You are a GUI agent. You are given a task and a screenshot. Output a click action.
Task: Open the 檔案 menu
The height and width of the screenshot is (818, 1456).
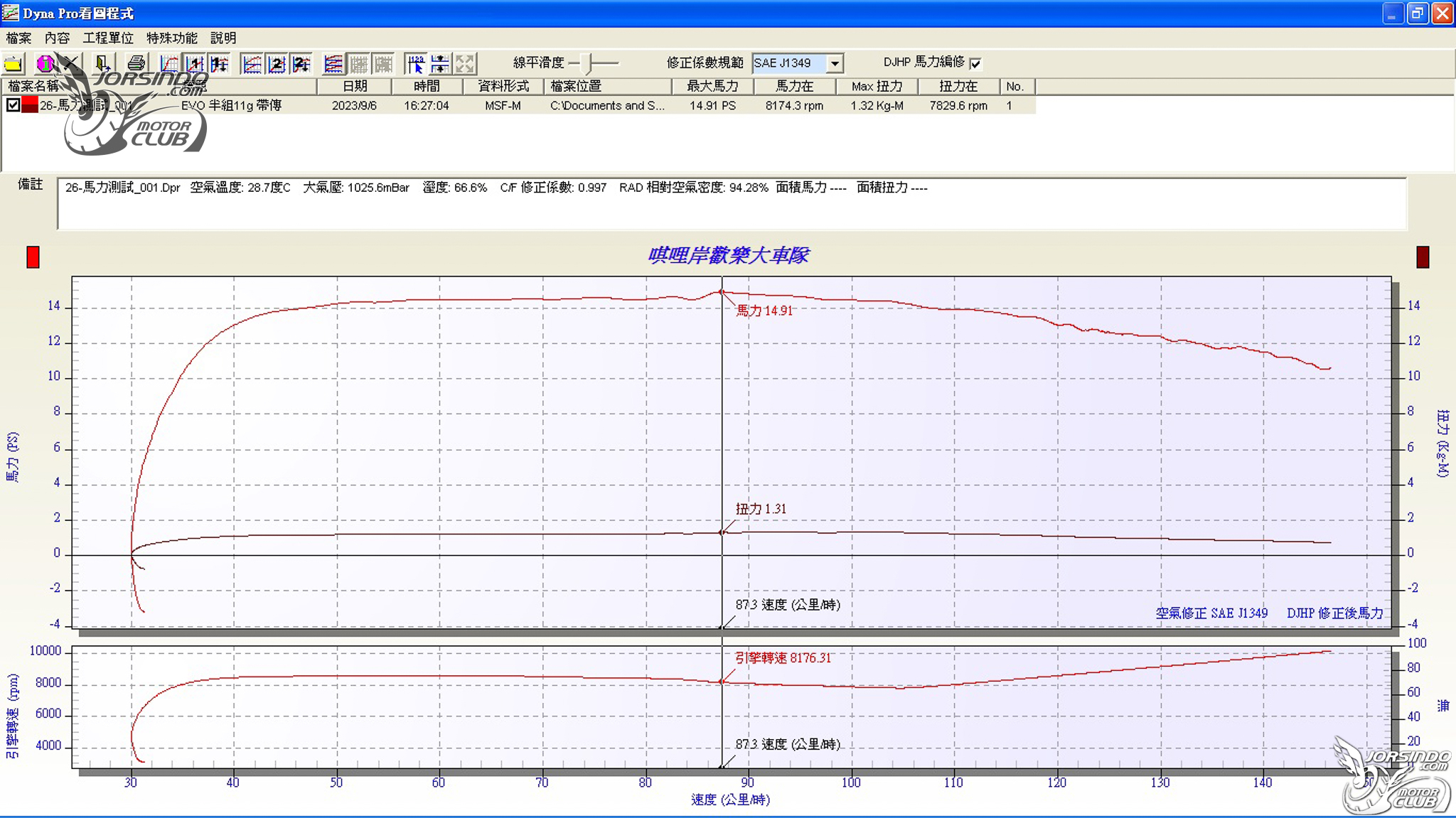coord(18,38)
